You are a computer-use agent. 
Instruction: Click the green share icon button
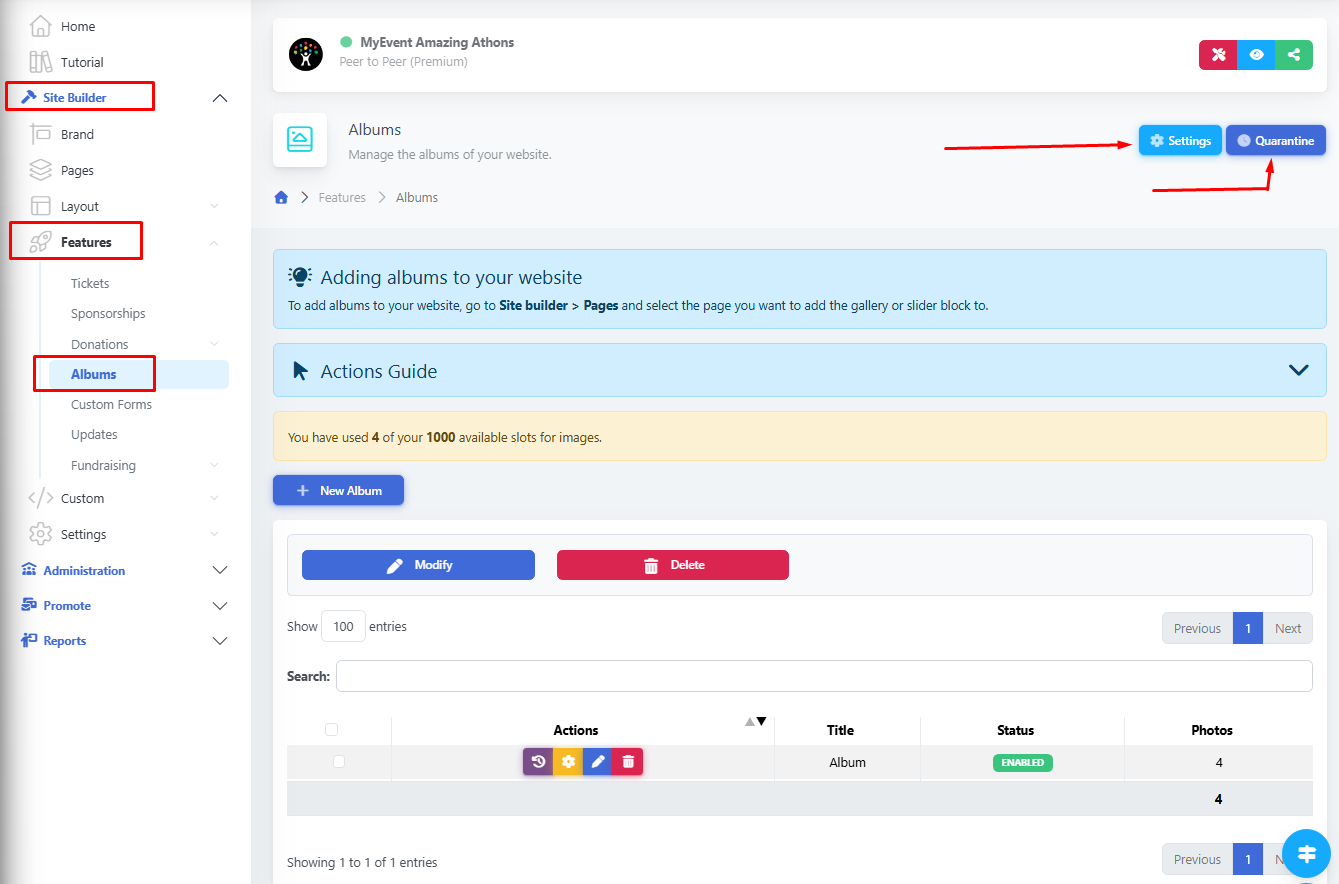tap(1294, 55)
